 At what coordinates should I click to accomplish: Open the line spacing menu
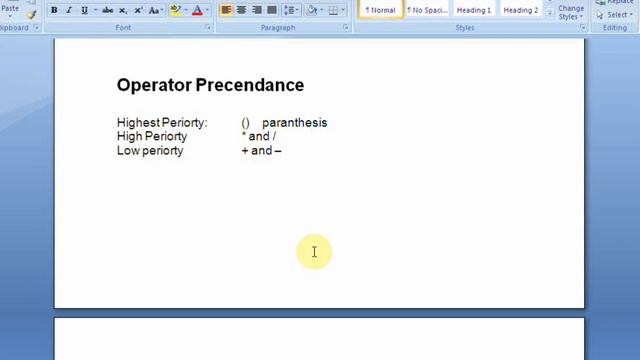[x=291, y=10]
